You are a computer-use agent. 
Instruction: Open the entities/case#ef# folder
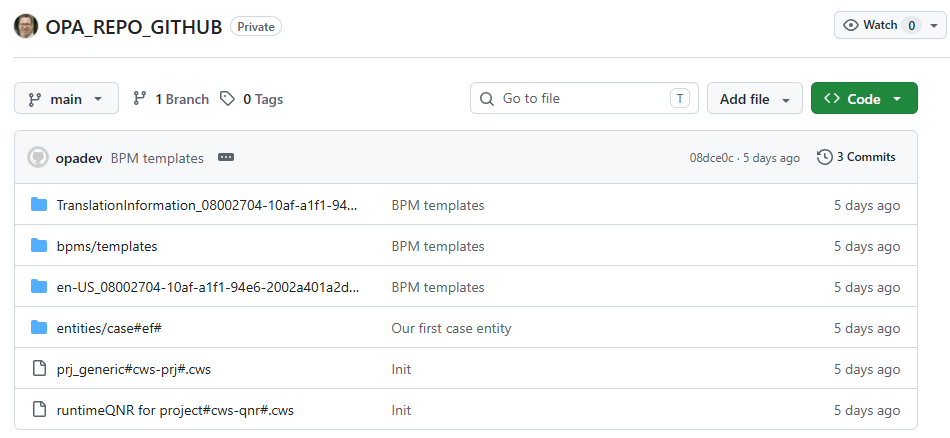[x=109, y=328]
